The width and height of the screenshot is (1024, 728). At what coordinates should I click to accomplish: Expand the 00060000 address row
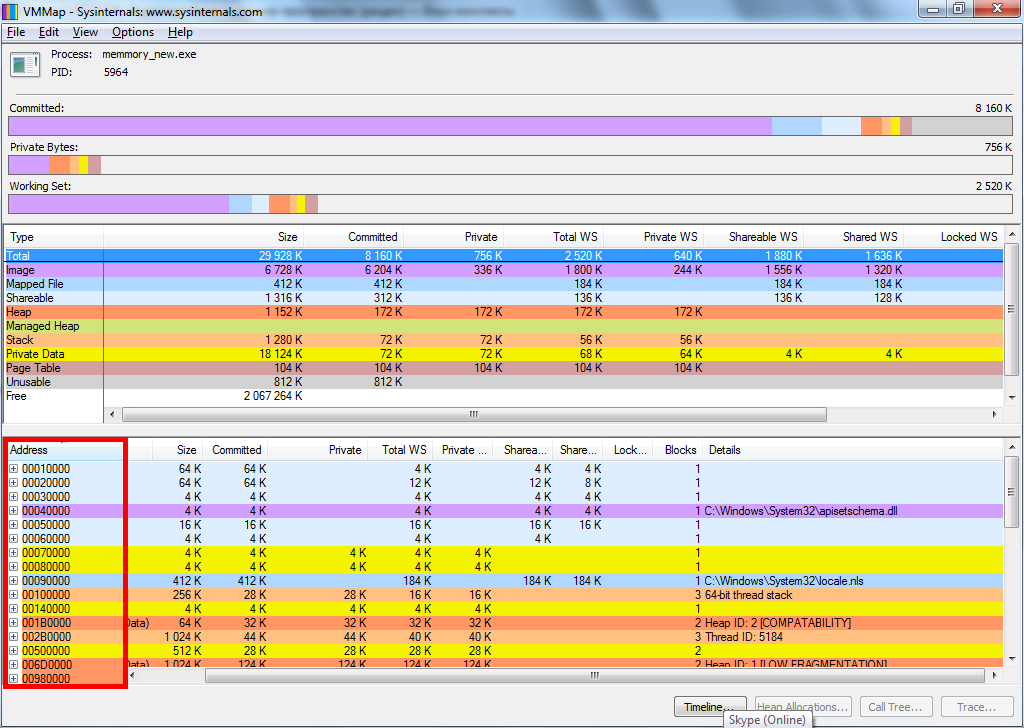click(x=13, y=539)
